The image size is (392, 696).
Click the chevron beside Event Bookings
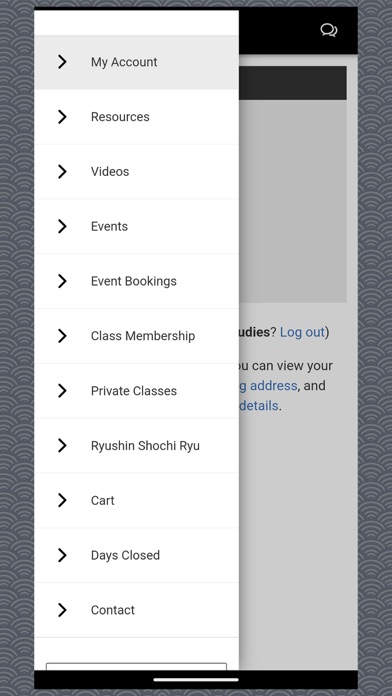(62, 281)
